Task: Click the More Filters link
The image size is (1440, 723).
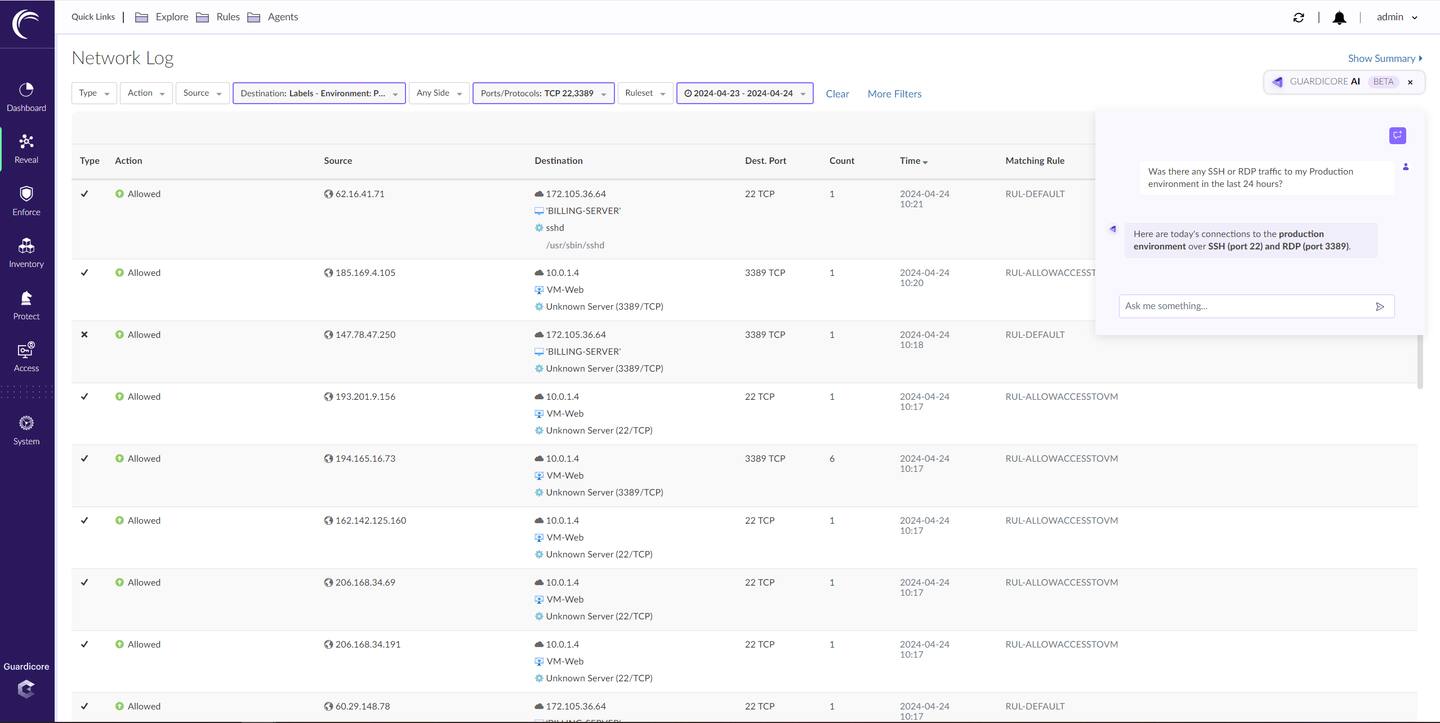Action: point(894,94)
